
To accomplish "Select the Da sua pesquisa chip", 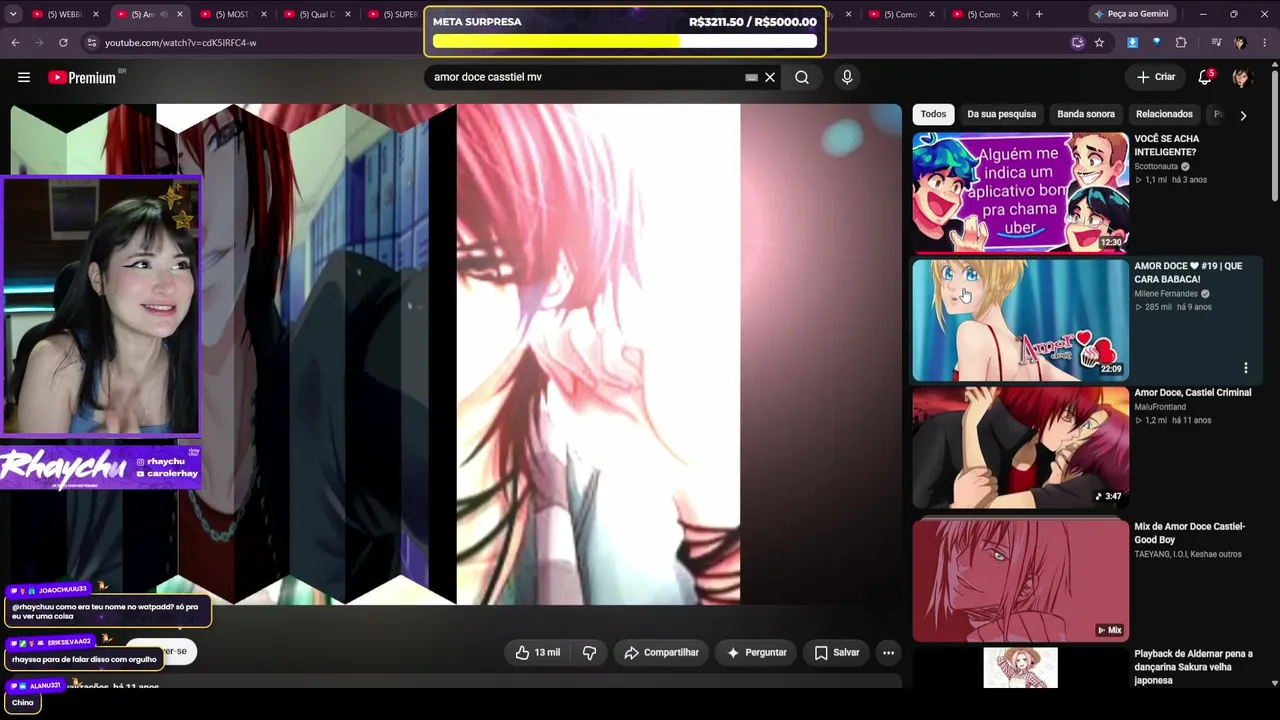I will (x=1001, y=114).
